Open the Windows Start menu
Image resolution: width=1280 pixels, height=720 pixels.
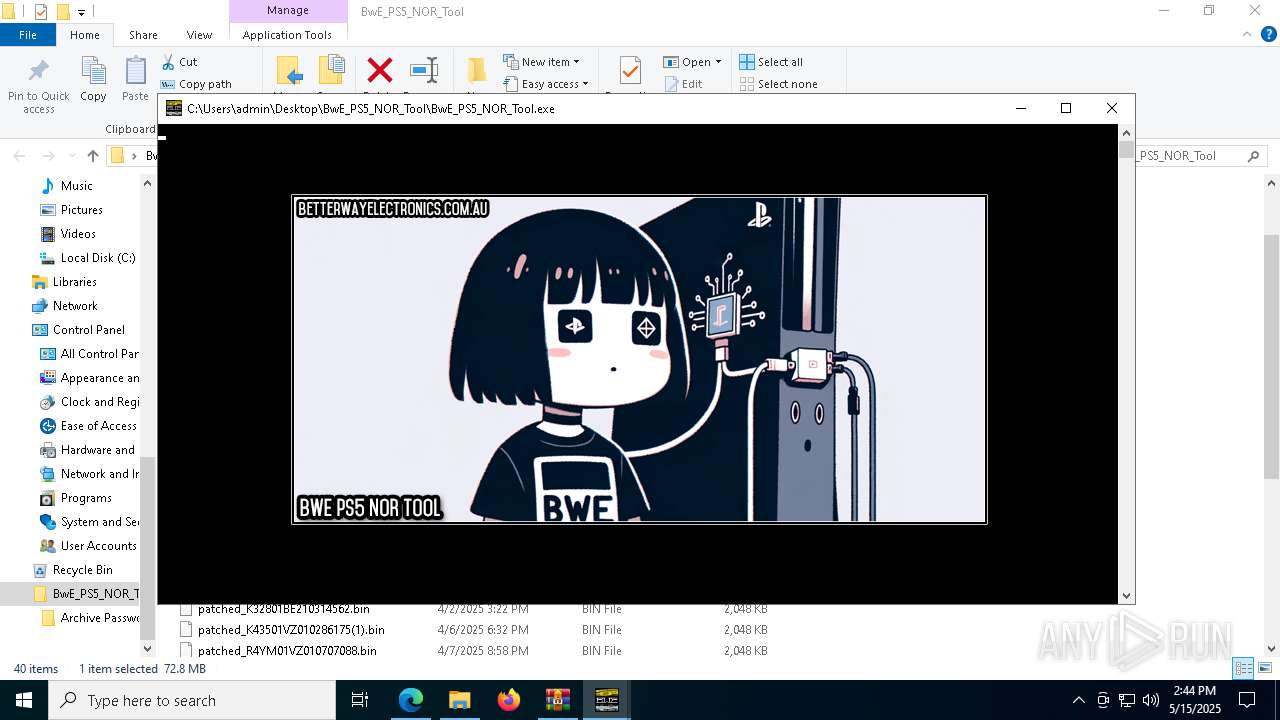coord(24,700)
